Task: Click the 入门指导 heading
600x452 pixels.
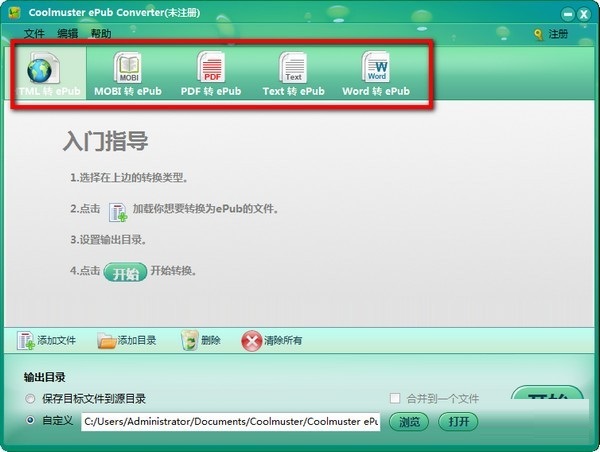Action: (106, 141)
